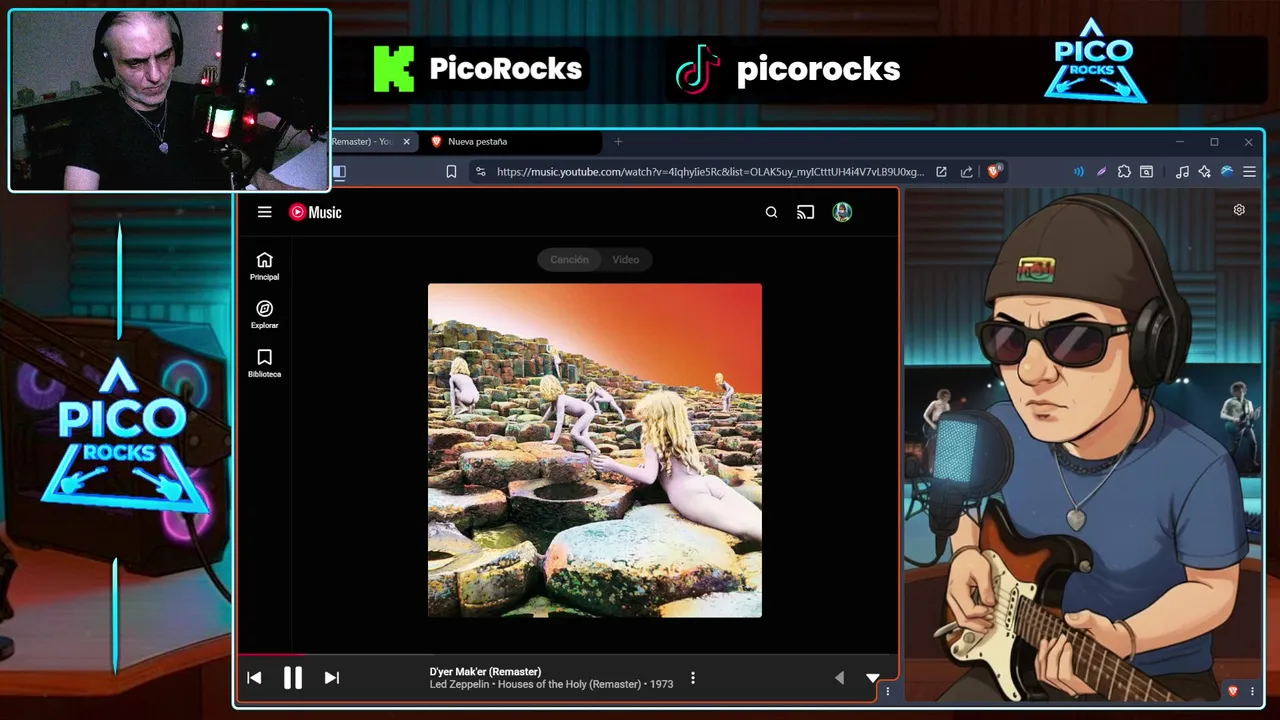Open page in external app icon
This screenshot has width=1280, height=720.
[x=941, y=172]
